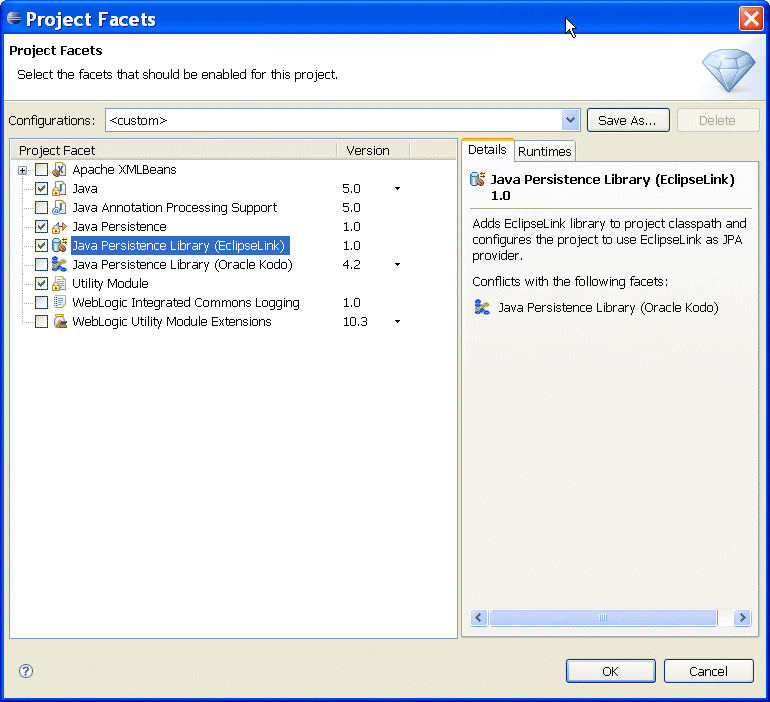770x702 pixels.
Task: Expand the Apache XMLBeans tree node
Action: (x=22, y=170)
